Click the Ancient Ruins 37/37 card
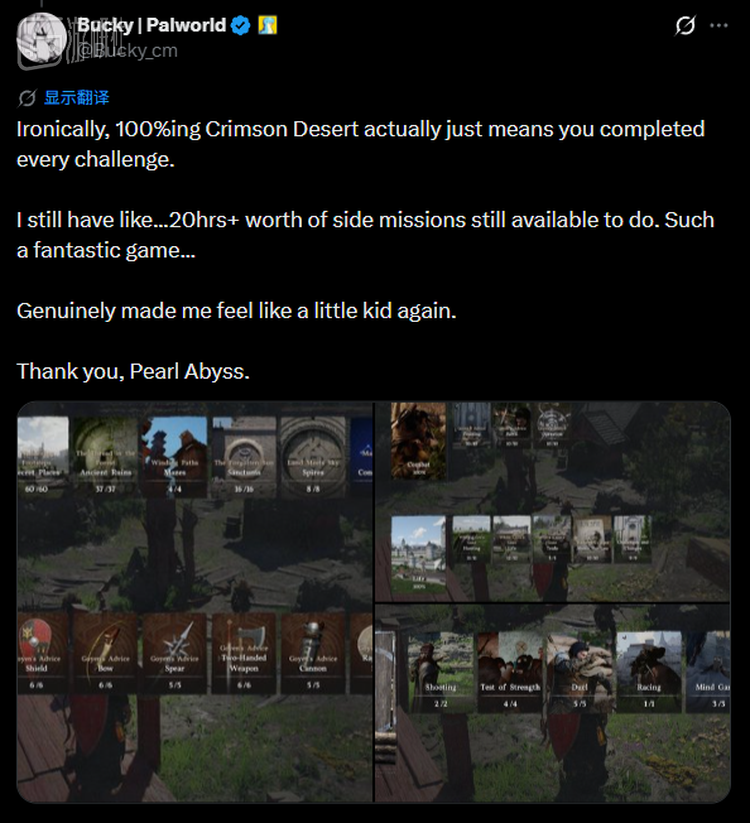750x823 pixels. pos(105,457)
